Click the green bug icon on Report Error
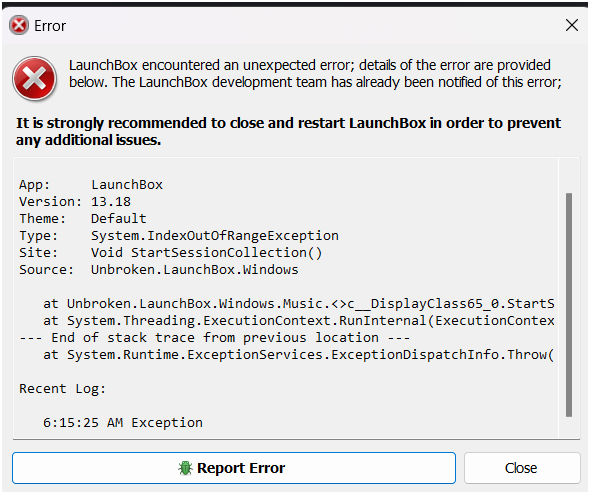This screenshot has width=590, height=494. [x=185, y=468]
